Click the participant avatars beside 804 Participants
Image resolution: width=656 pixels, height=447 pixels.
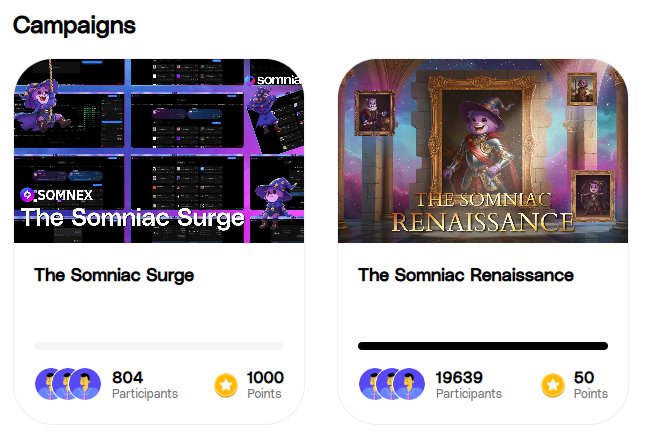68,384
